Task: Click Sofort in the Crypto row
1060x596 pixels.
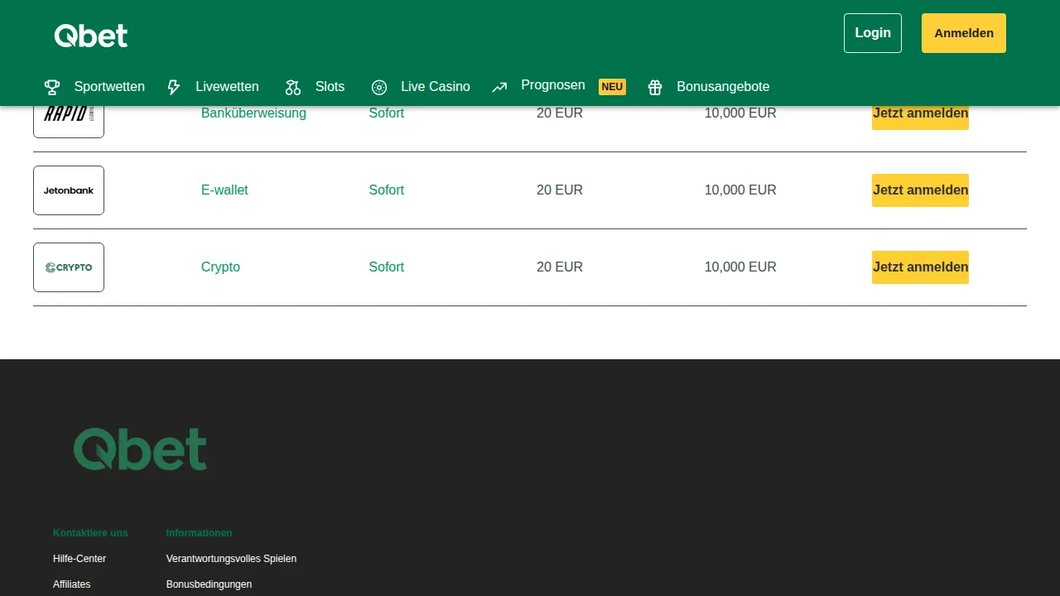Action: pos(386,268)
